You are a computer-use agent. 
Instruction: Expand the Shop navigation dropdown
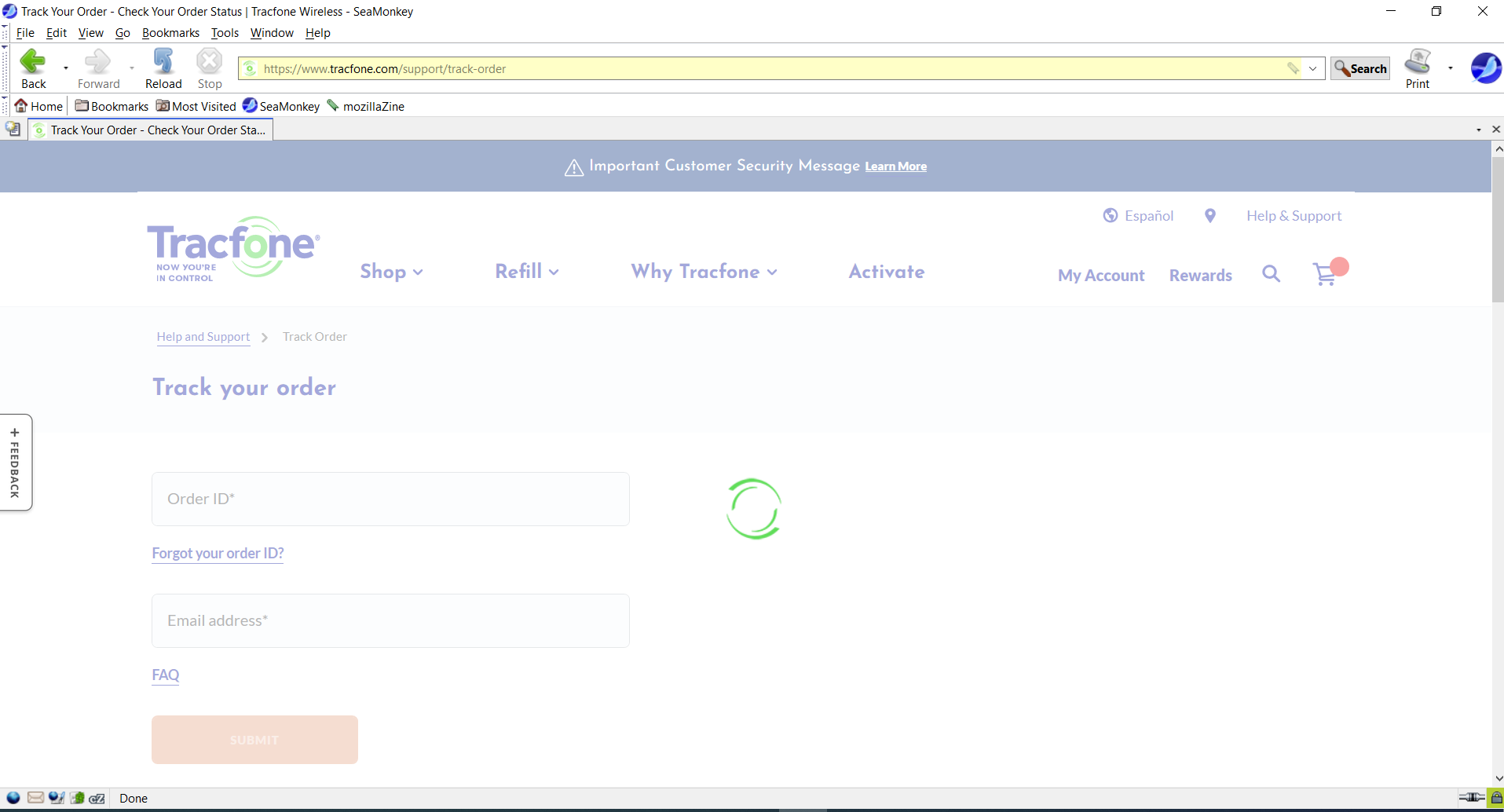pyautogui.click(x=390, y=272)
